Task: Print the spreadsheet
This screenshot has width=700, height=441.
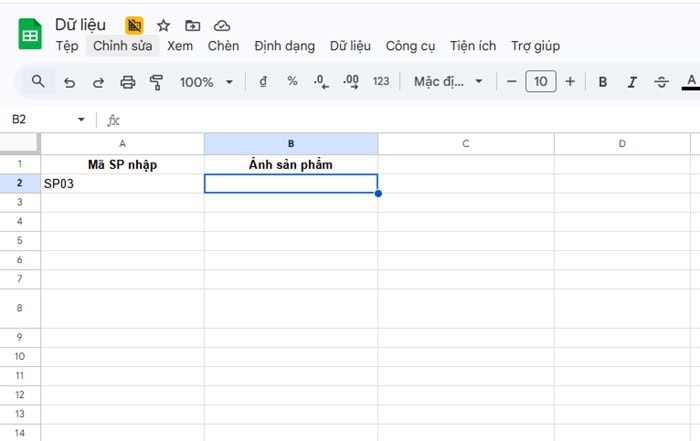Action: pyautogui.click(x=127, y=82)
